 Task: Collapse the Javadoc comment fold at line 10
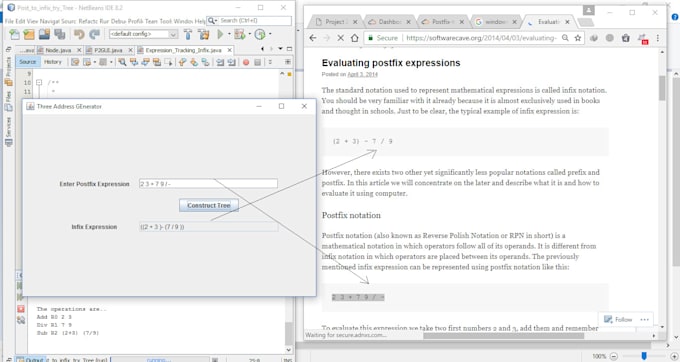[39, 82]
